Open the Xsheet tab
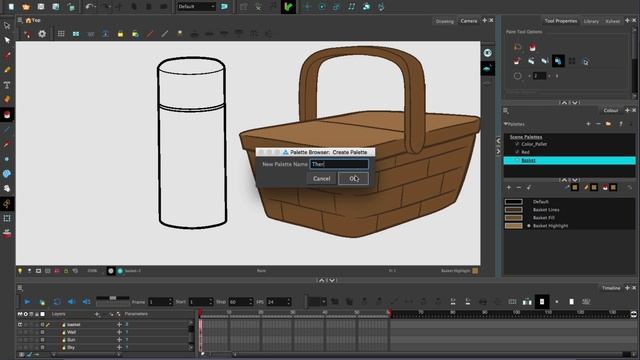Screen dimensions: 640x360 612,21
